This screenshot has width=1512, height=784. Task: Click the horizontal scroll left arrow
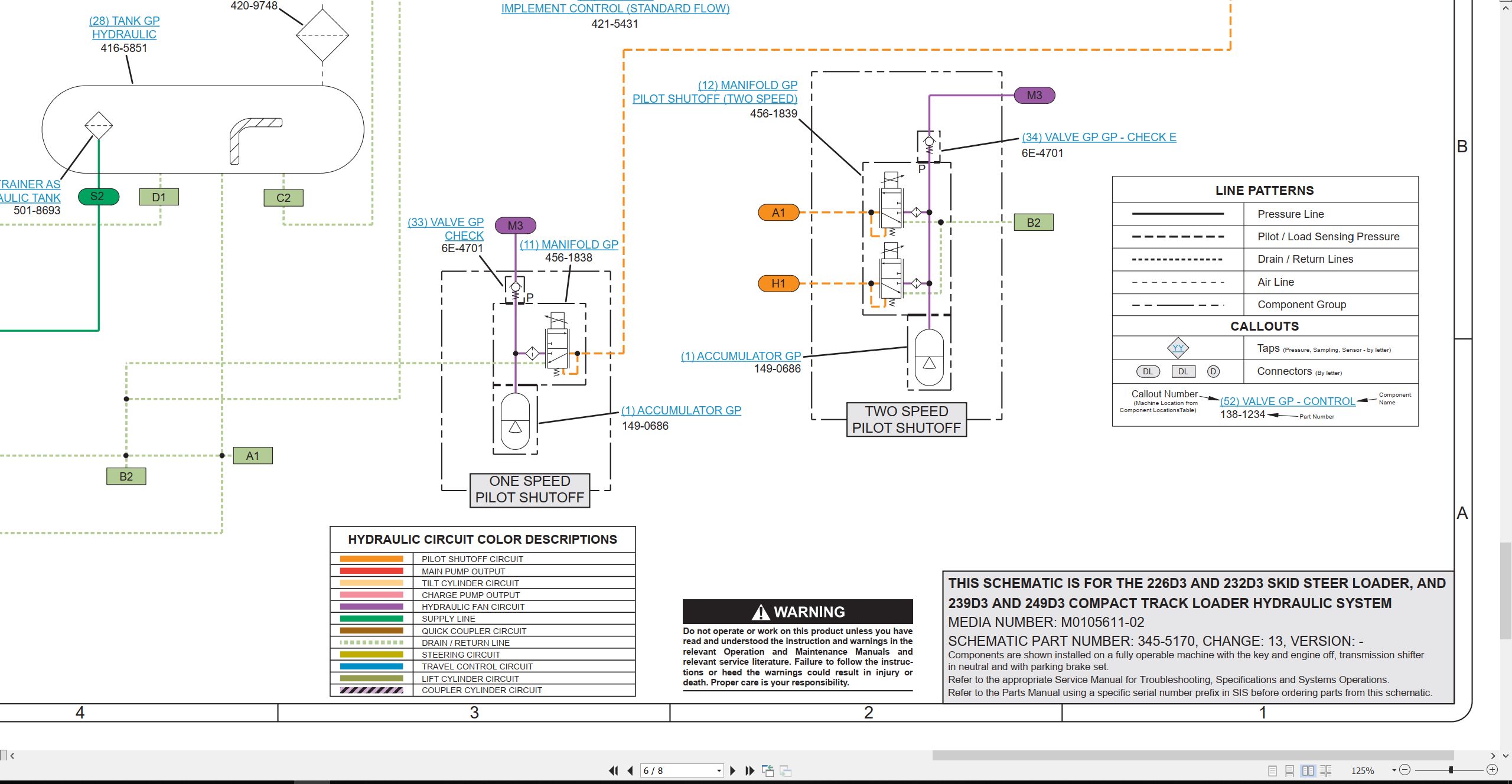(12, 756)
